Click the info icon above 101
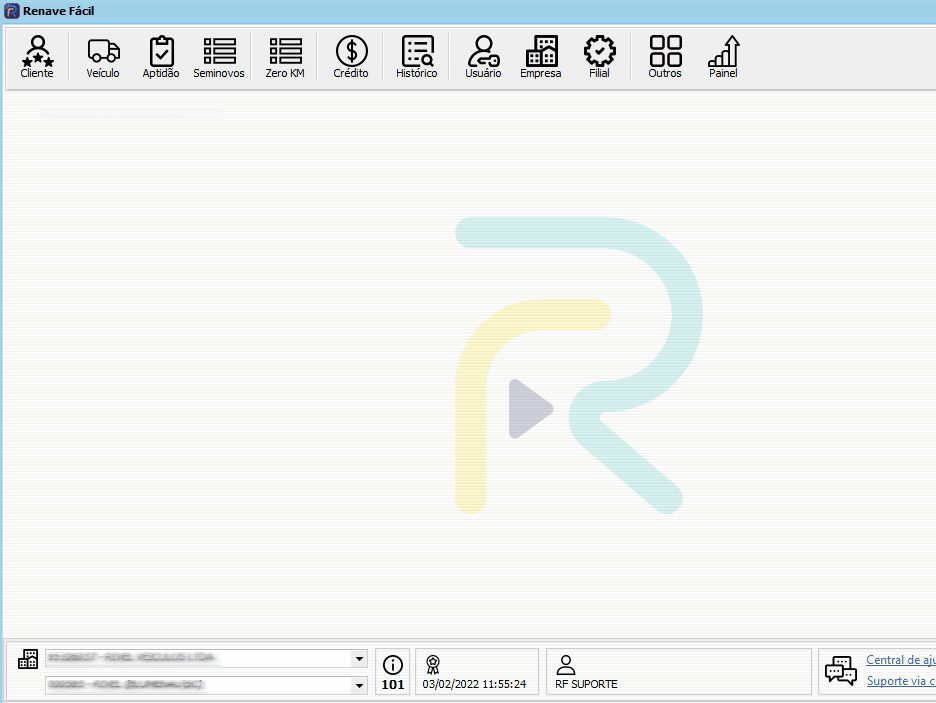Screen dimensions: 936x703 click(x=393, y=665)
